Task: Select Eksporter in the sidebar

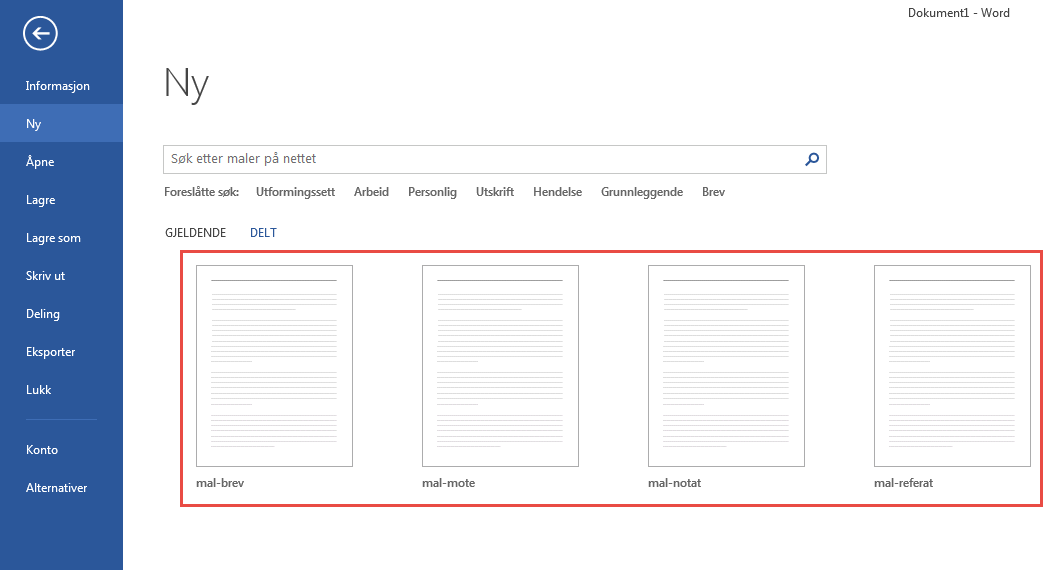Action: coord(61,352)
